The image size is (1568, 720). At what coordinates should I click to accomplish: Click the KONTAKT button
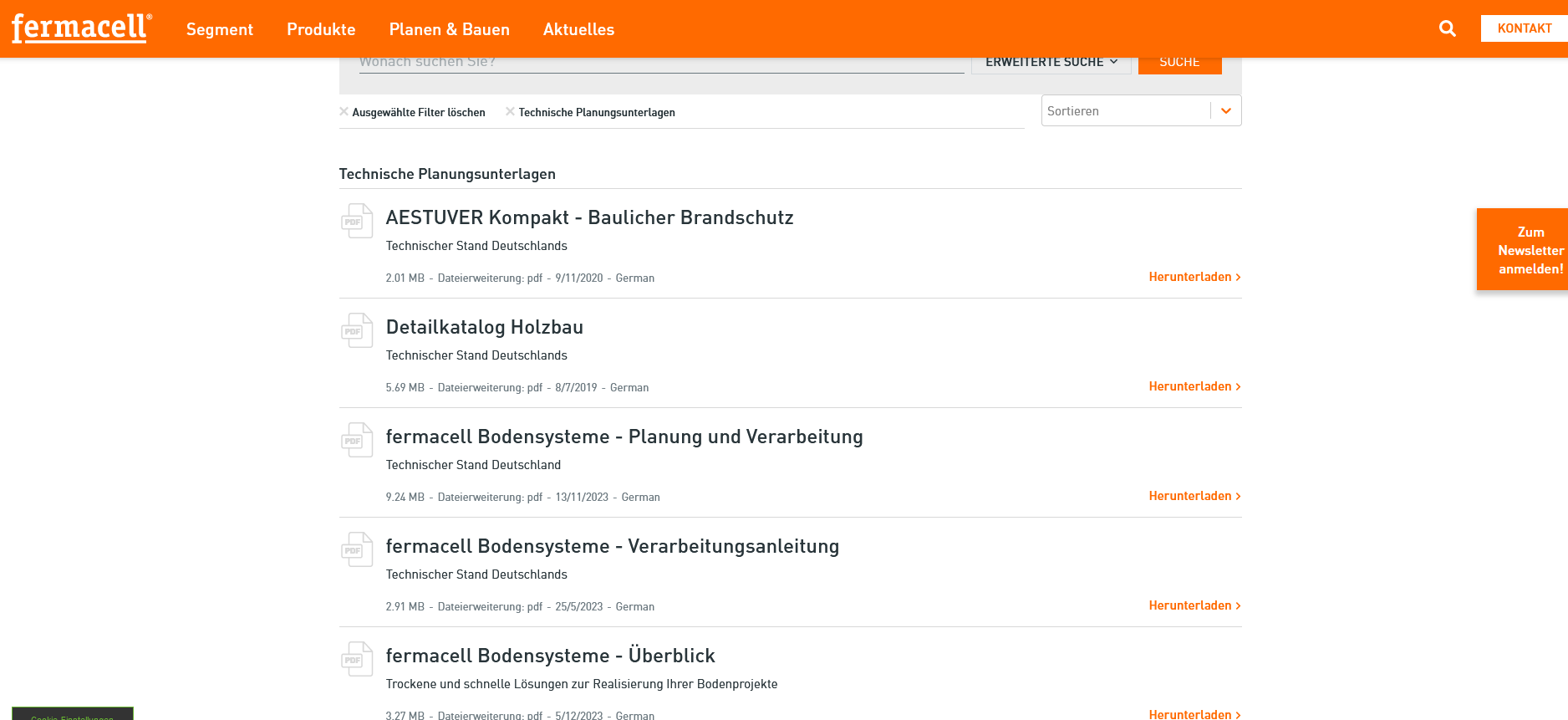[1525, 28]
